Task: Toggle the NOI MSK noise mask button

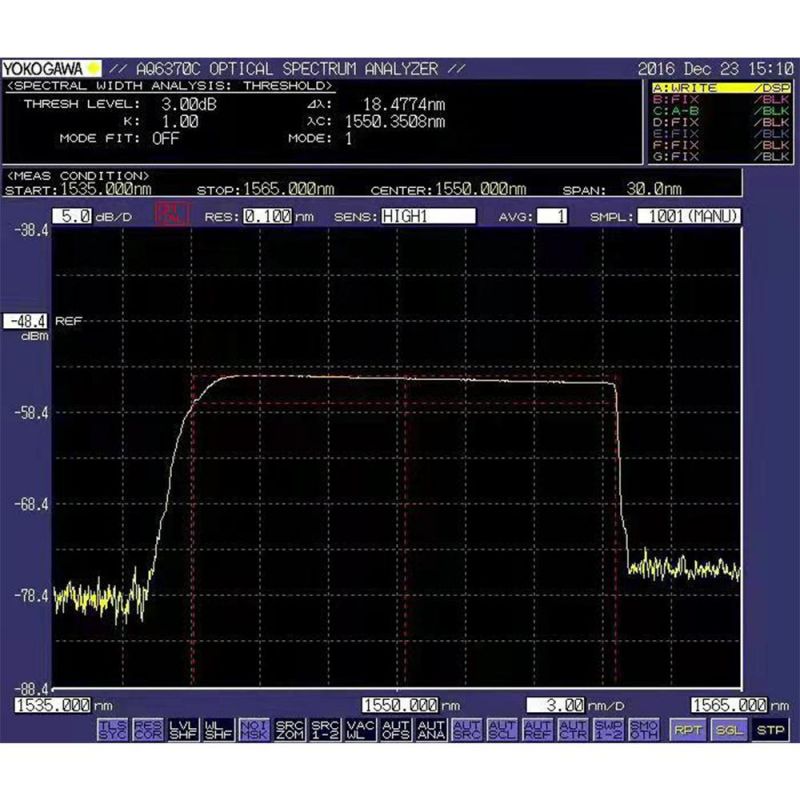Action: (x=254, y=729)
